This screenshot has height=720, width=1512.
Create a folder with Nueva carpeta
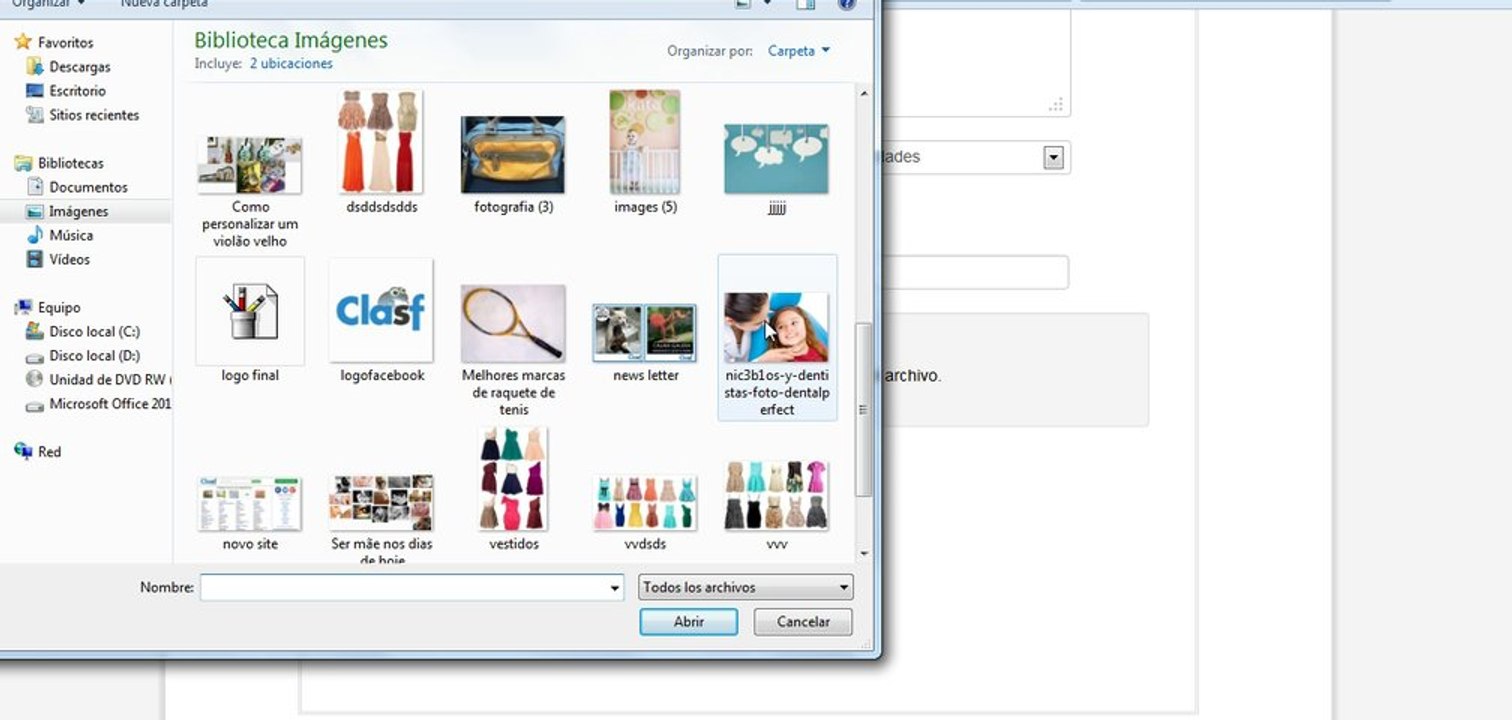pyautogui.click(x=164, y=4)
